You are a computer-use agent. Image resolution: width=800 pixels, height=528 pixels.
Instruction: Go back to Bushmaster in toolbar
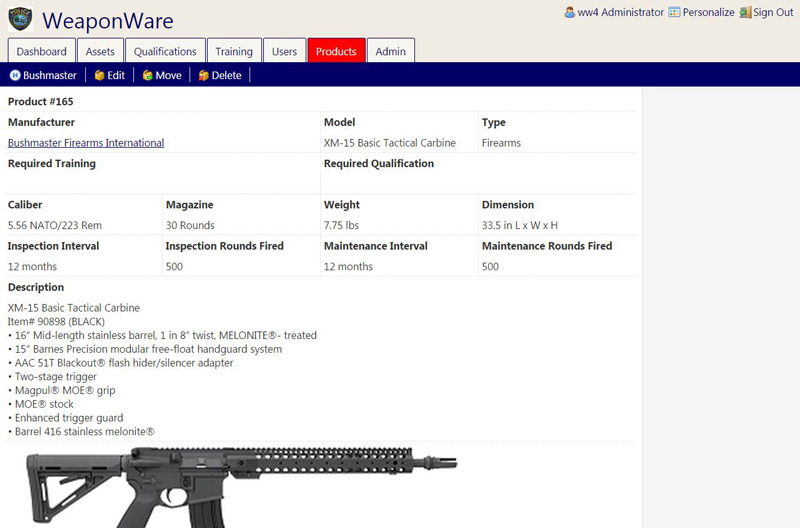pos(49,76)
